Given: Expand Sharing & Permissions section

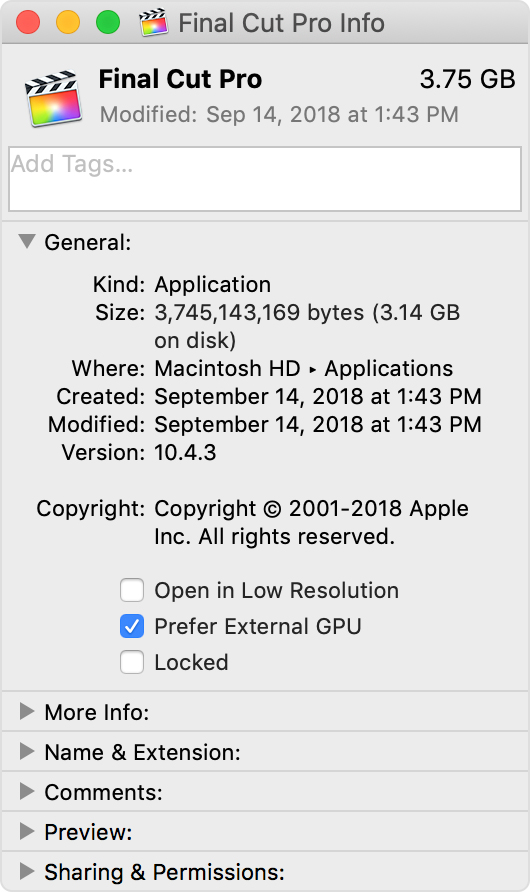Looking at the screenshot, I should pos(27,871).
